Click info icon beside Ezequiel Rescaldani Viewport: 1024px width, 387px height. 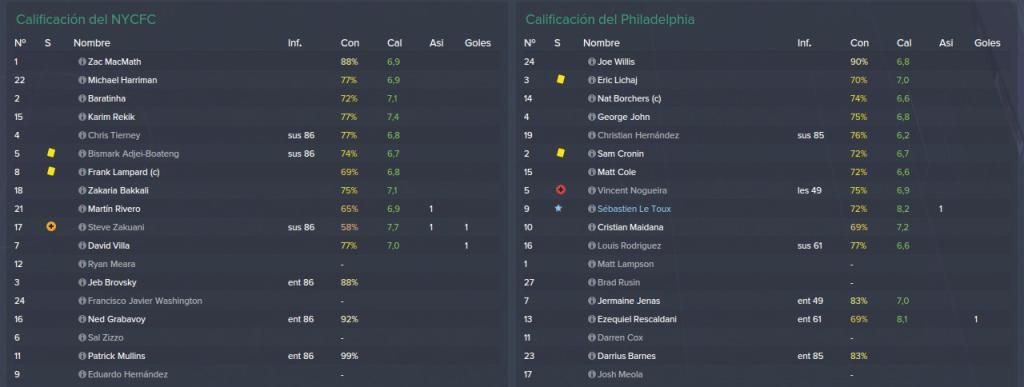[x=592, y=320]
